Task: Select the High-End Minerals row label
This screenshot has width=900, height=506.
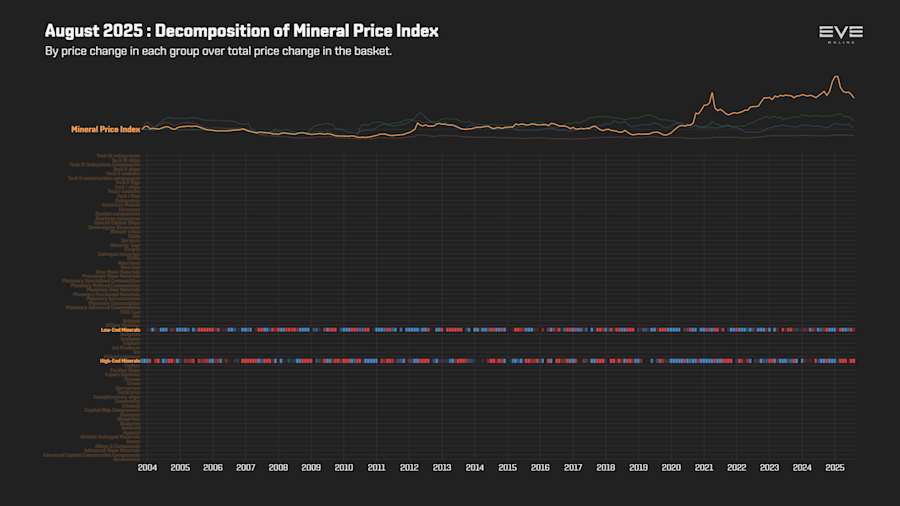Action: click(x=120, y=361)
